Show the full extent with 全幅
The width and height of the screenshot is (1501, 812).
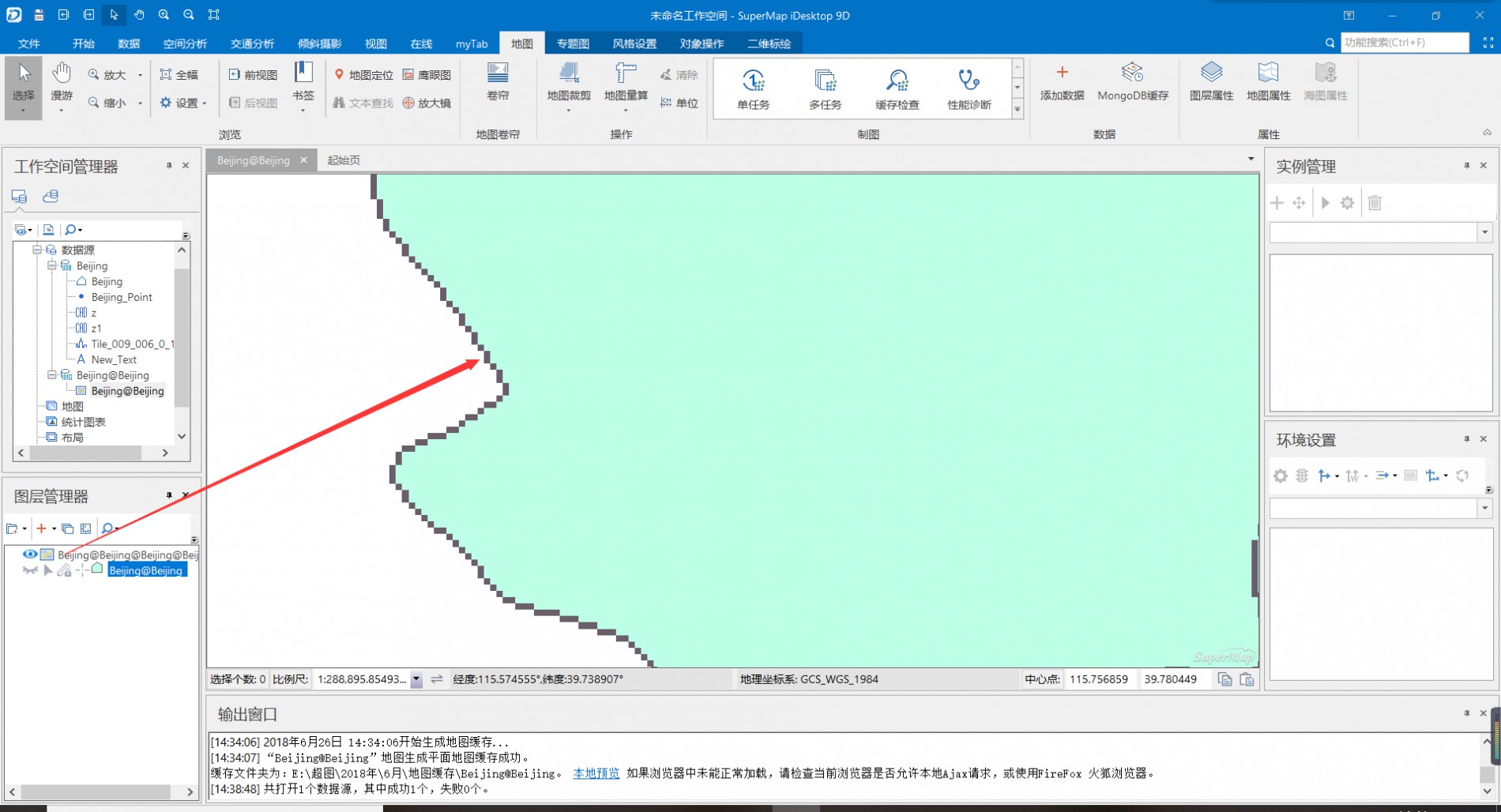(x=179, y=75)
